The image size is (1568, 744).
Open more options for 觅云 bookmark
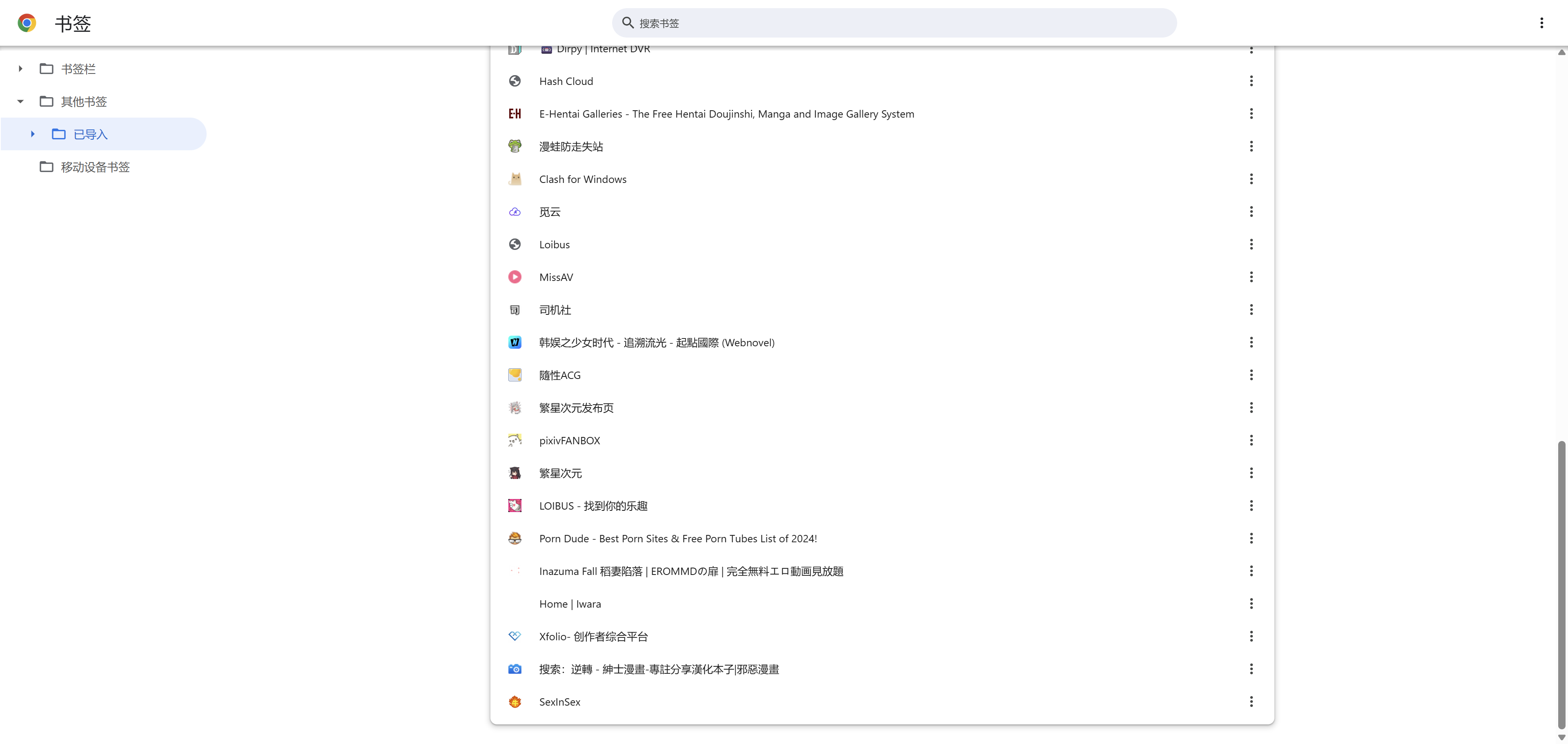[1251, 212]
